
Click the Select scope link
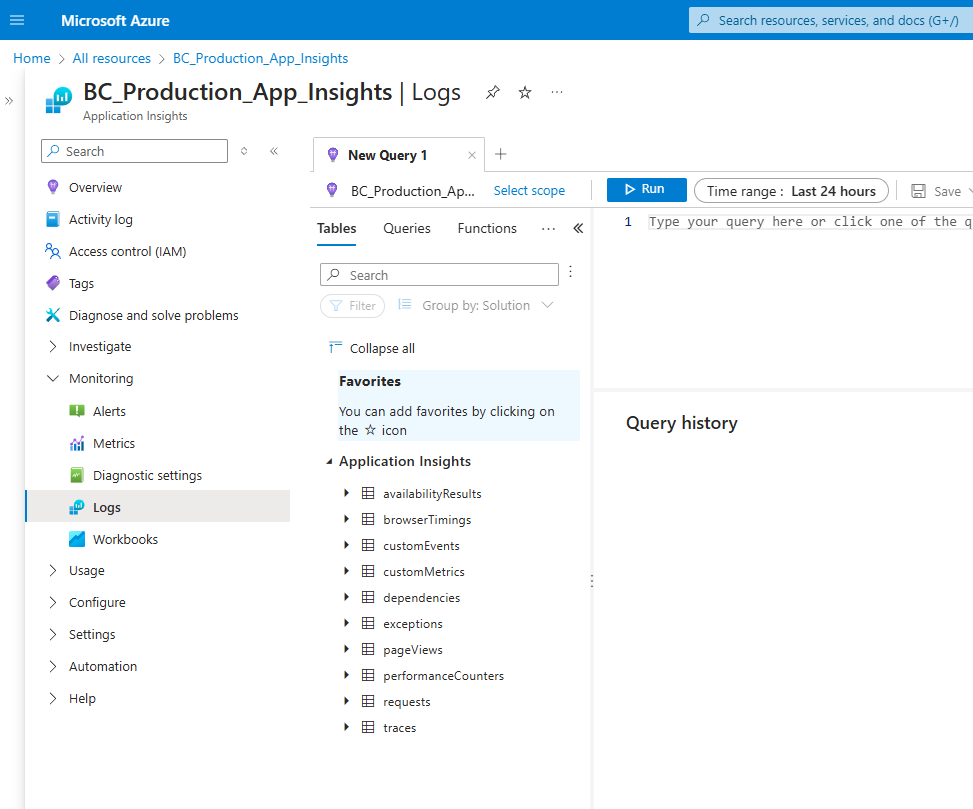(529, 190)
